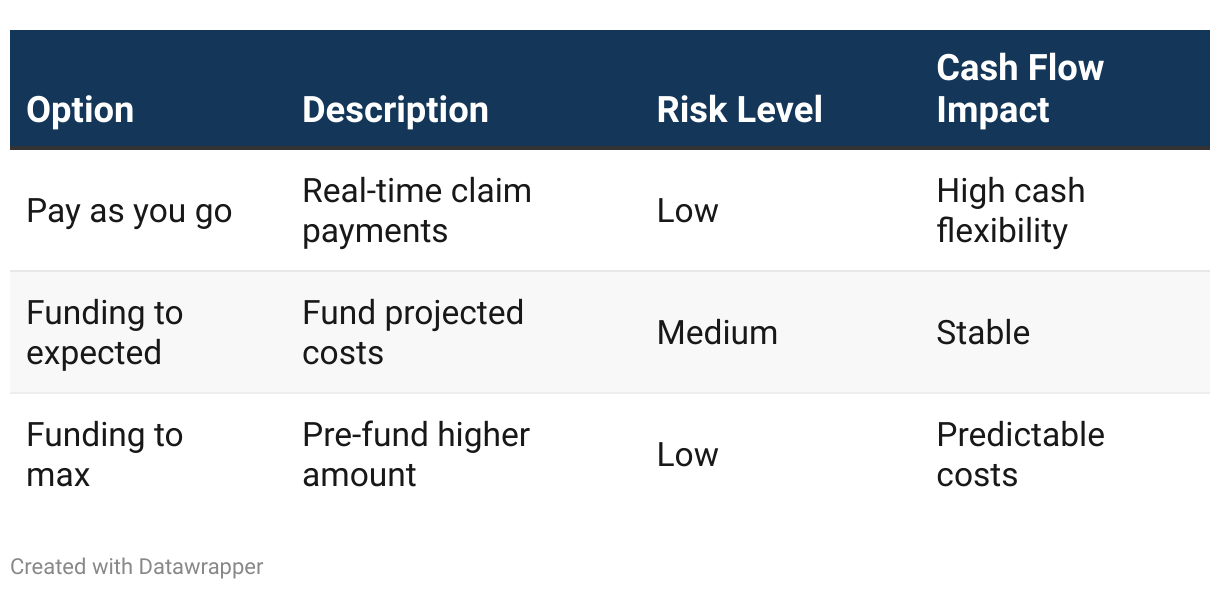Select the Risk Level column header
This screenshot has height=590, width=1220.
[x=739, y=110]
